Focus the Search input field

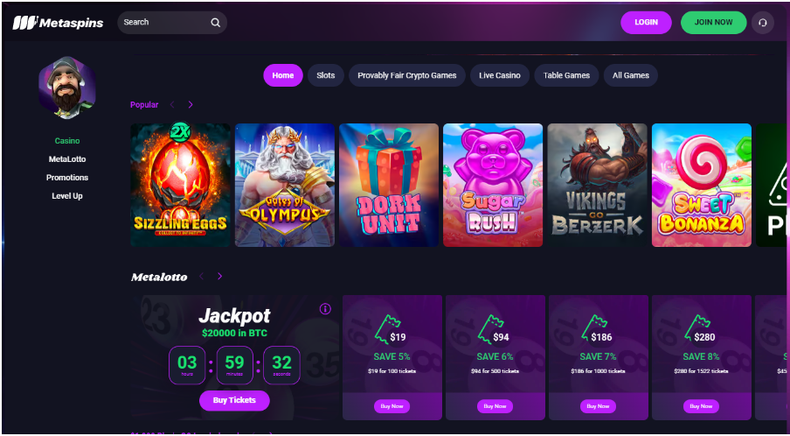[x=165, y=23]
